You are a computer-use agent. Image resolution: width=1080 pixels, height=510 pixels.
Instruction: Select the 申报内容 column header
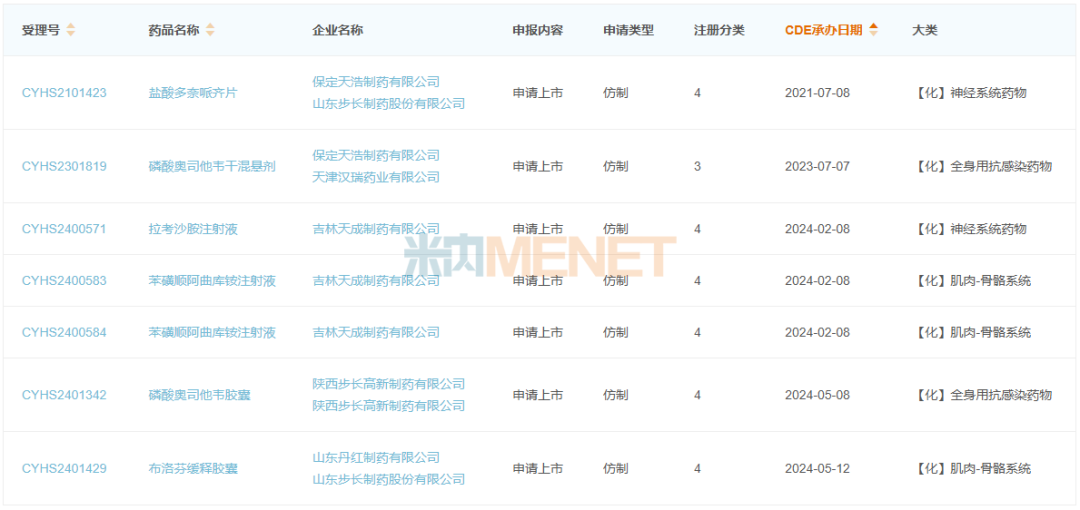point(538,30)
